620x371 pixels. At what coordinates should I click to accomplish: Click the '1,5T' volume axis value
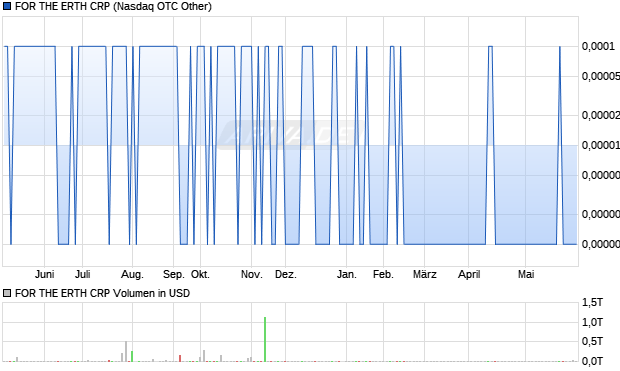[x=592, y=303]
